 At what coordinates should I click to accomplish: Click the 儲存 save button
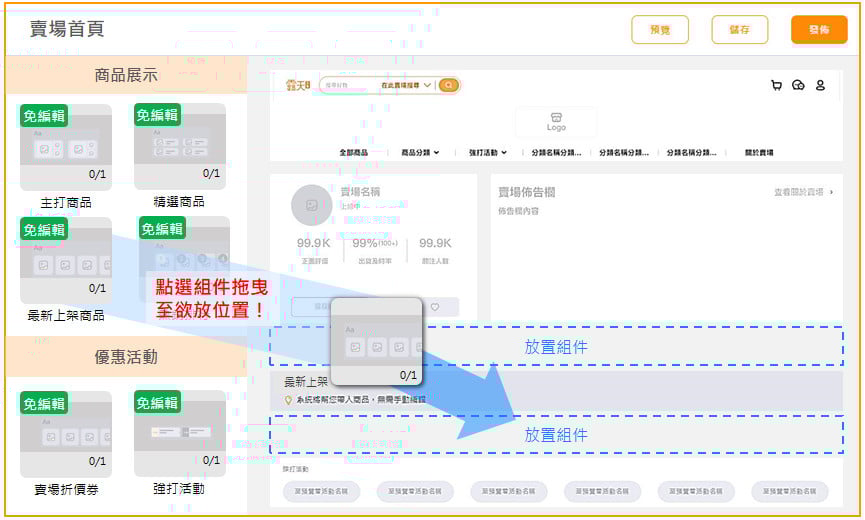pos(739,30)
